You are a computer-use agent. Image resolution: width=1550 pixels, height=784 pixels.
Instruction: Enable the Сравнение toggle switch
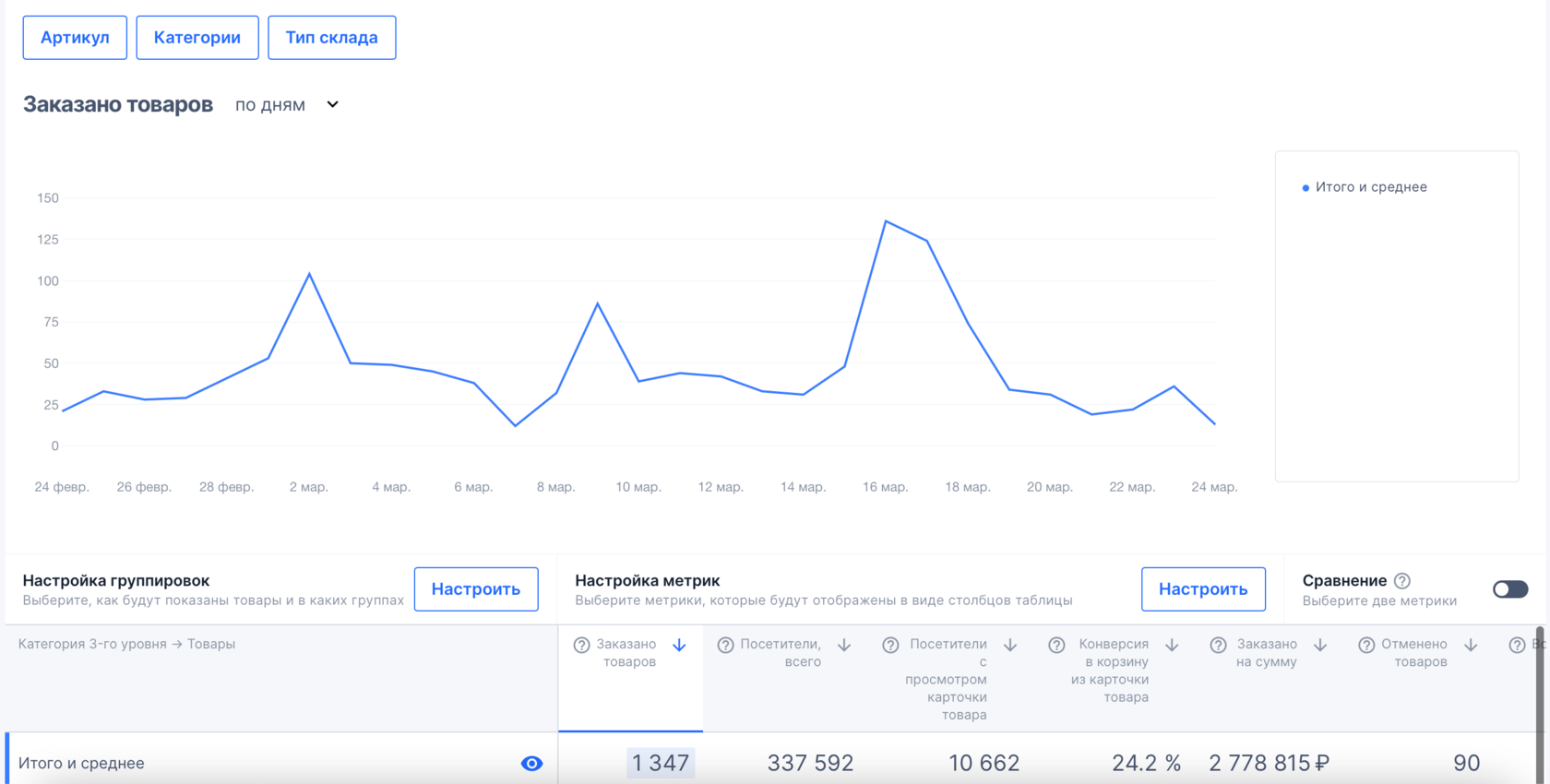point(1510,589)
